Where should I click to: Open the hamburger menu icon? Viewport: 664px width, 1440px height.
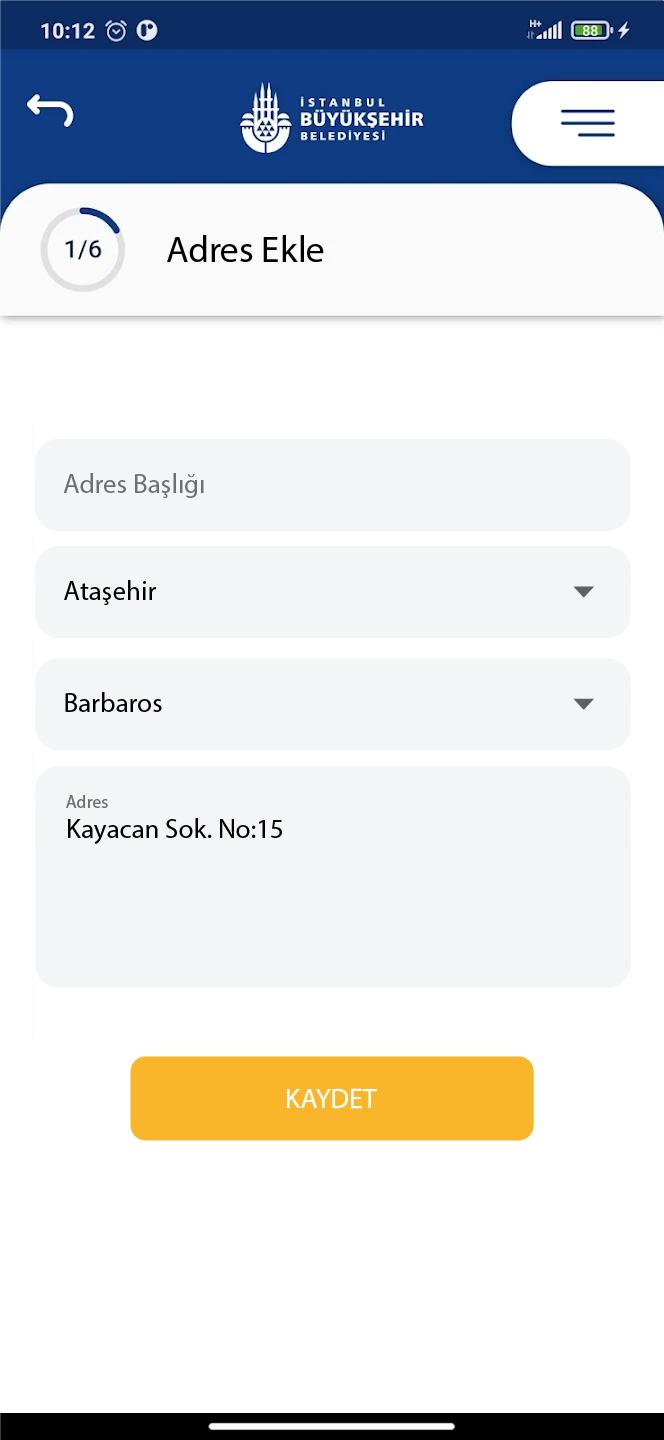point(587,123)
